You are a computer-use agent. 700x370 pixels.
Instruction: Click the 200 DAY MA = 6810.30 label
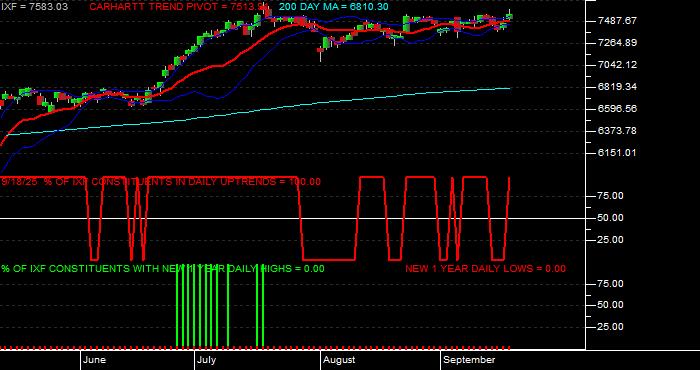[333, 7]
